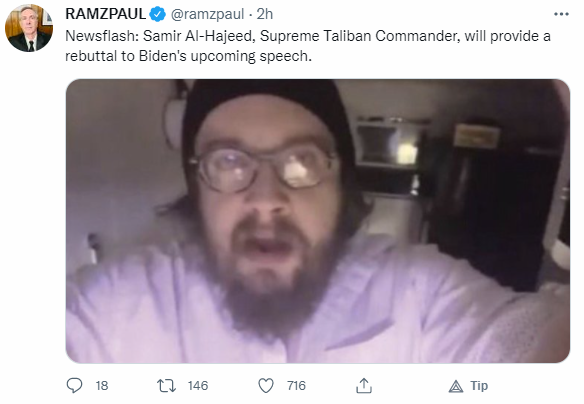This screenshot has height=404, width=584.
Task: Open the share tweet upload icon
Action: point(364,386)
